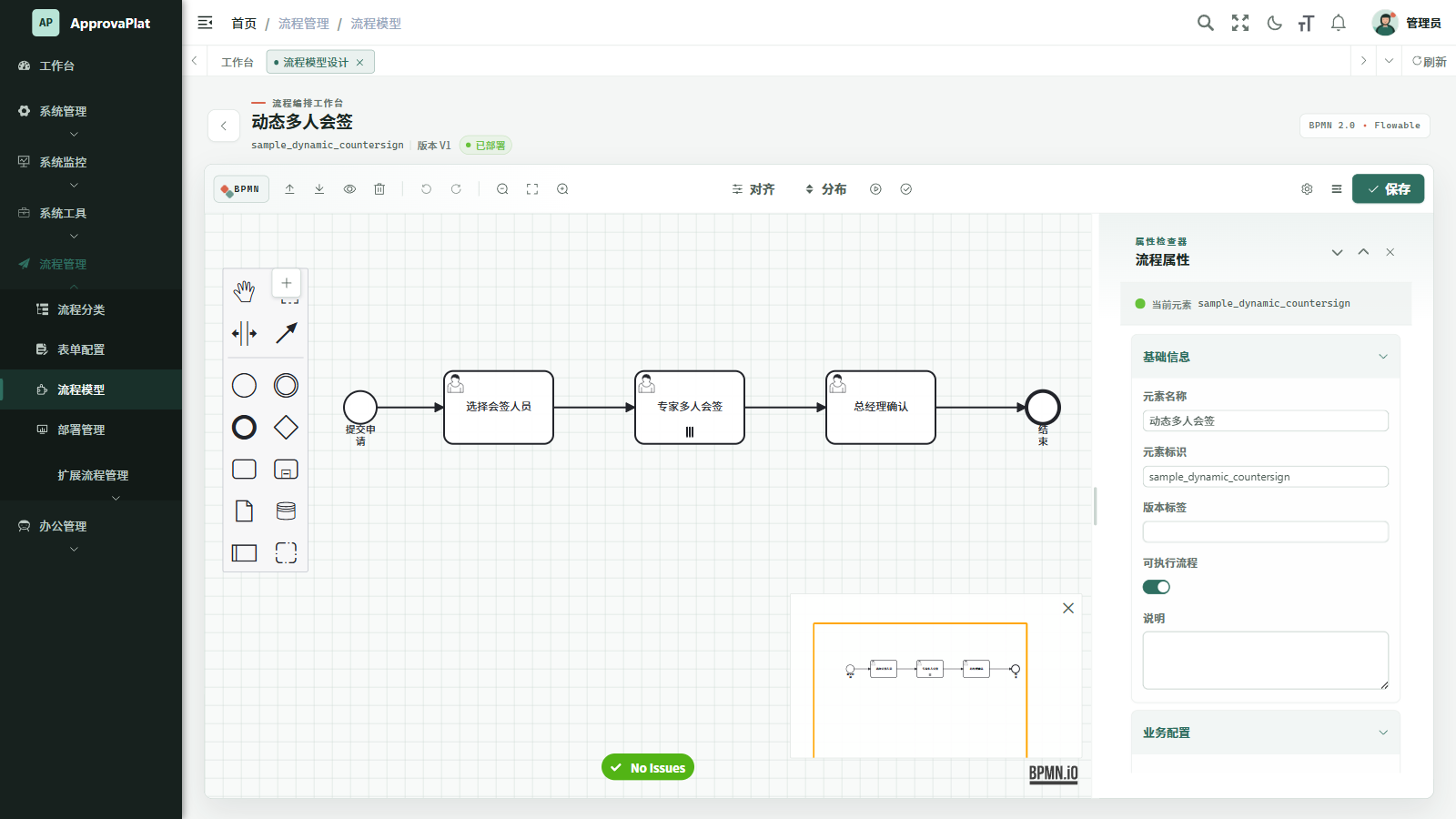Image resolution: width=1456 pixels, height=819 pixels.
Task: Pick the expanded subprocess shape from the palette
Action: (286, 470)
